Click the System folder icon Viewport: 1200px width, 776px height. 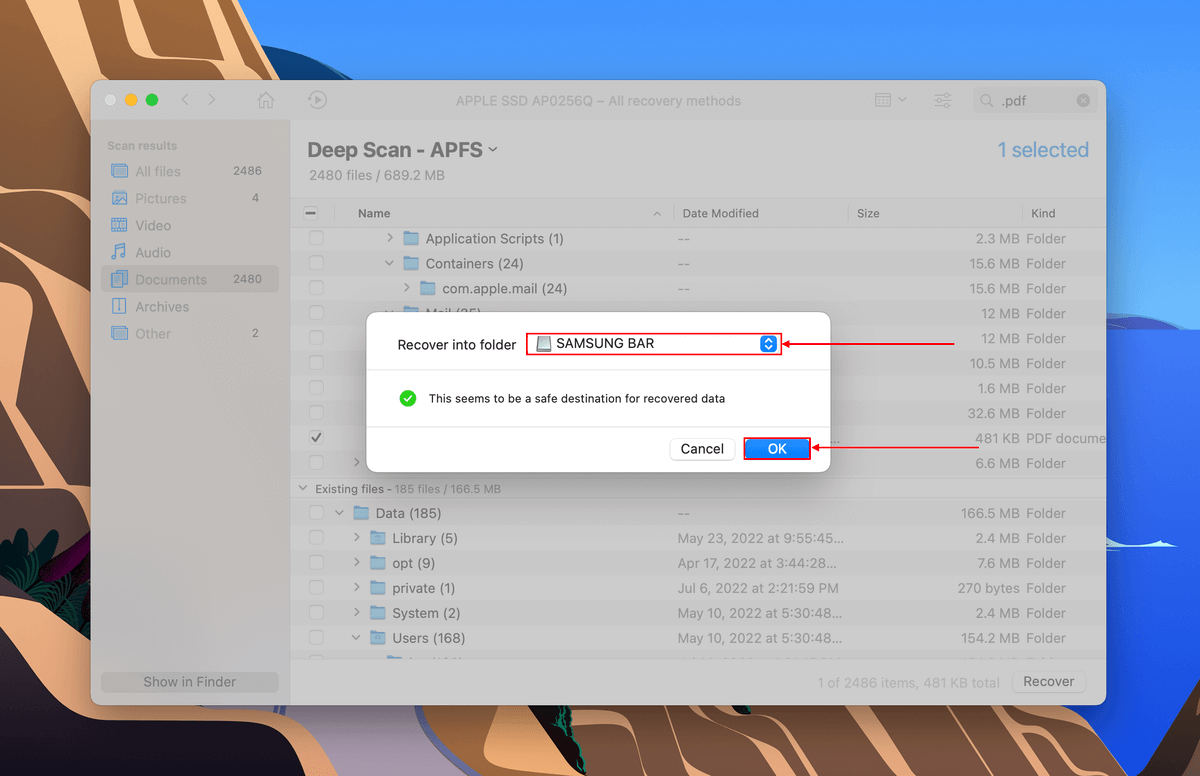pos(378,613)
